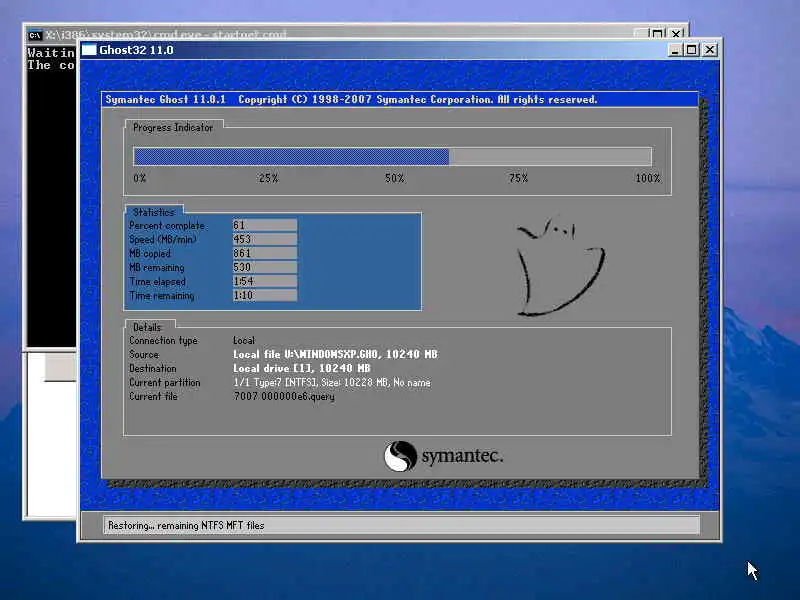Screen dimensions: 800x600
Task: Close the cmd.exe window behind
Action: (676, 34)
